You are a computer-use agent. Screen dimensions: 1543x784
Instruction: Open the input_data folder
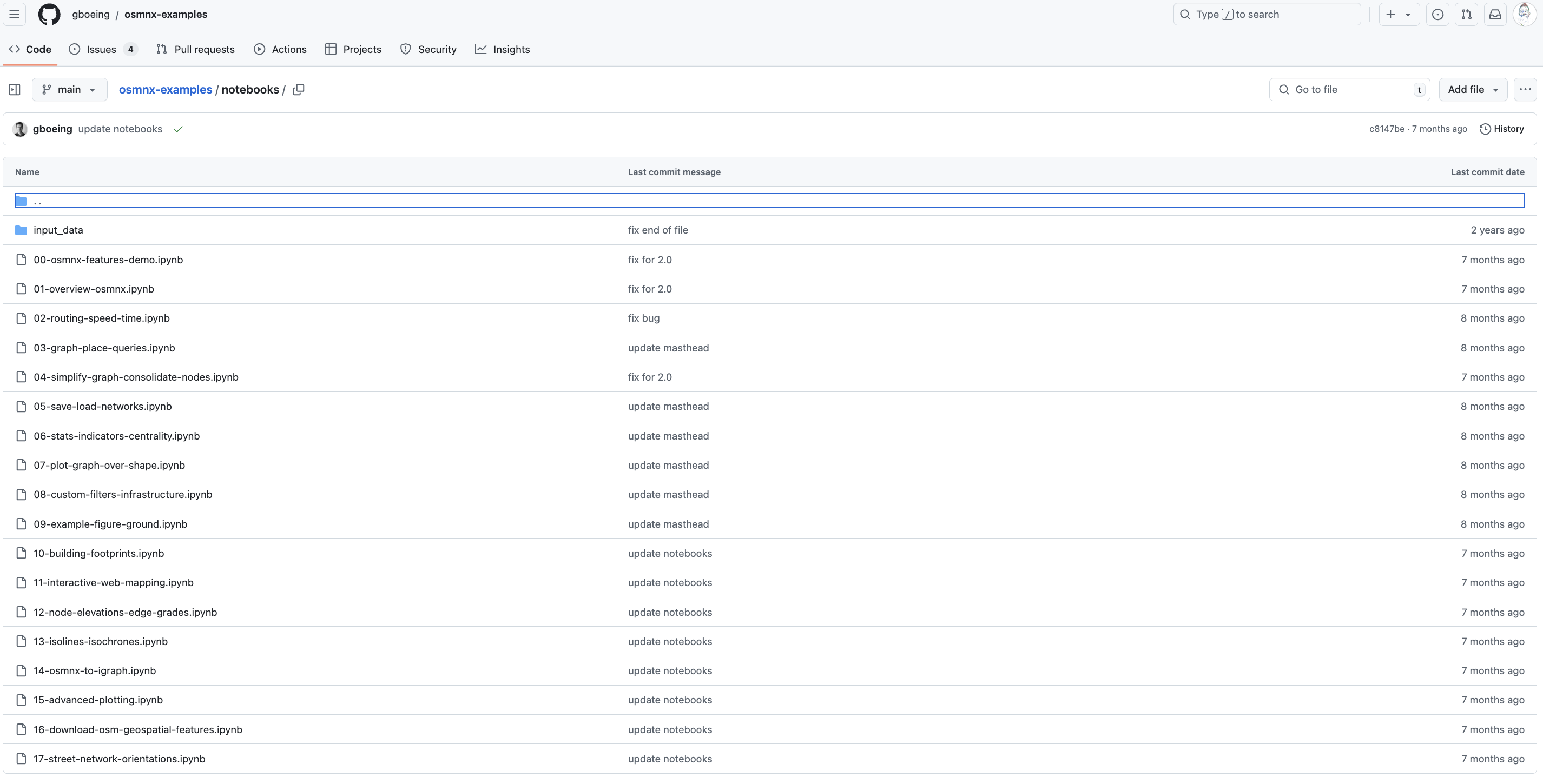click(58, 230)
